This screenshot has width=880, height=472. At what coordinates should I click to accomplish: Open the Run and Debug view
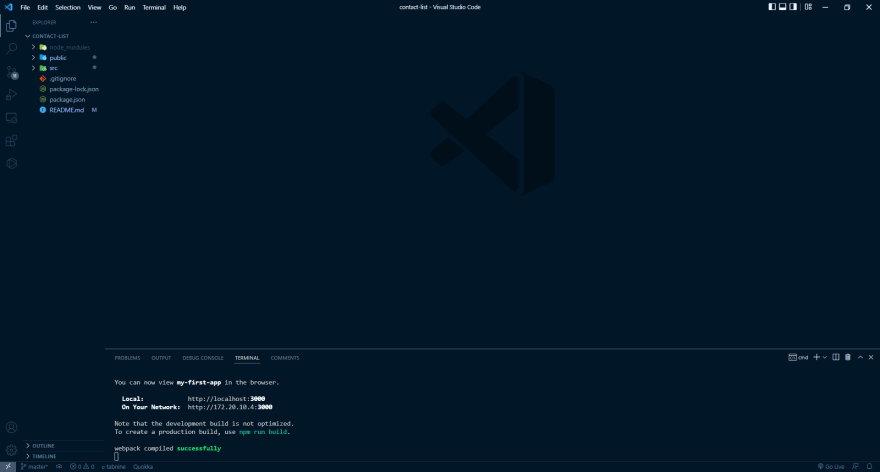tap(11, 95)
